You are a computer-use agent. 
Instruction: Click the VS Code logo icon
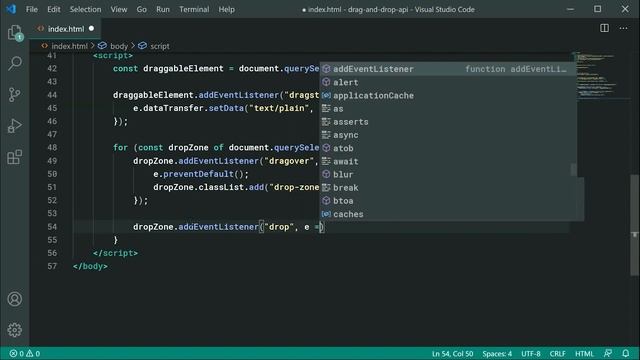click(x=11, y=9)
